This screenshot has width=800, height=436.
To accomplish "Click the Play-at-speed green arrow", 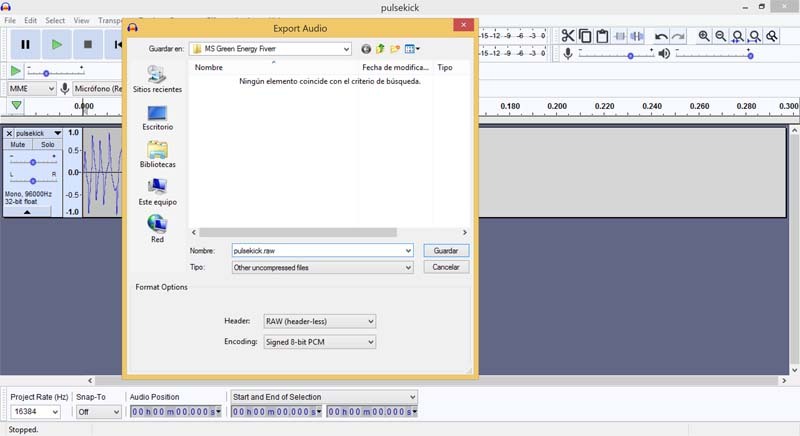I will (16, 71).
